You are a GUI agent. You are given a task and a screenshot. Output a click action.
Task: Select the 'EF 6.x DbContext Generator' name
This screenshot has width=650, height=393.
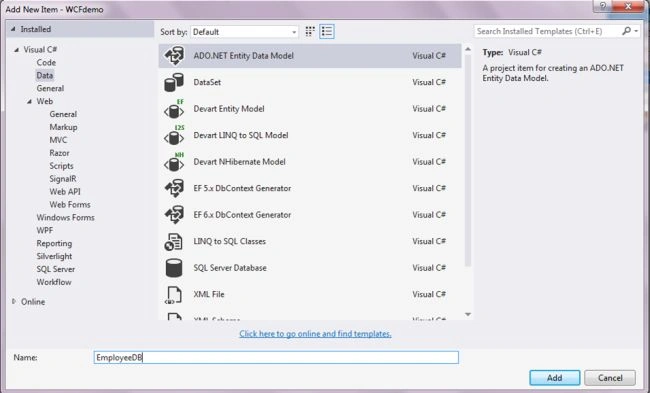click(242, 215)
